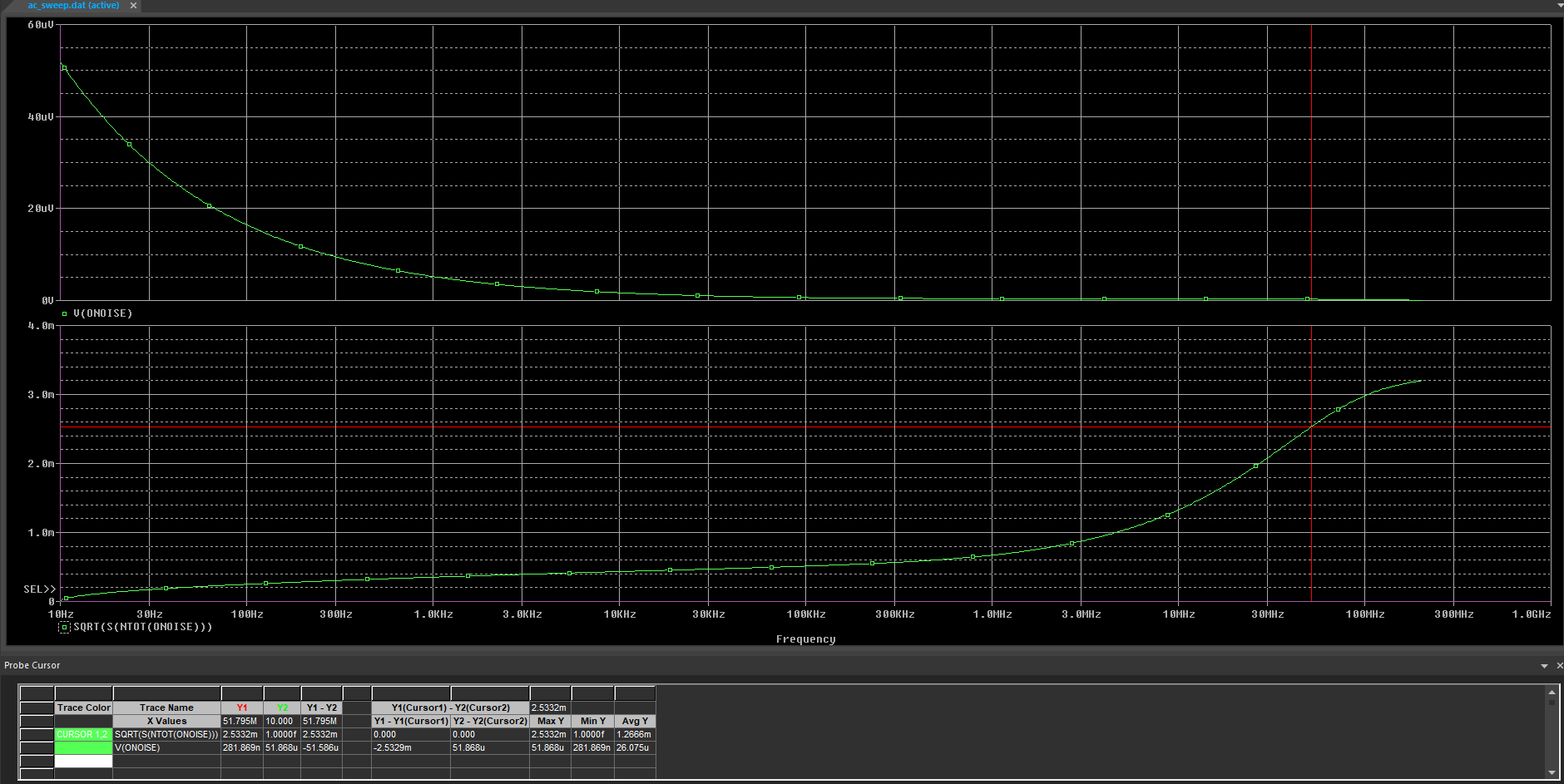The height and width of the screenshot is (784, 1564).
Task: Click the 281.869n value cell under Y1
Action: coord(242,747)
